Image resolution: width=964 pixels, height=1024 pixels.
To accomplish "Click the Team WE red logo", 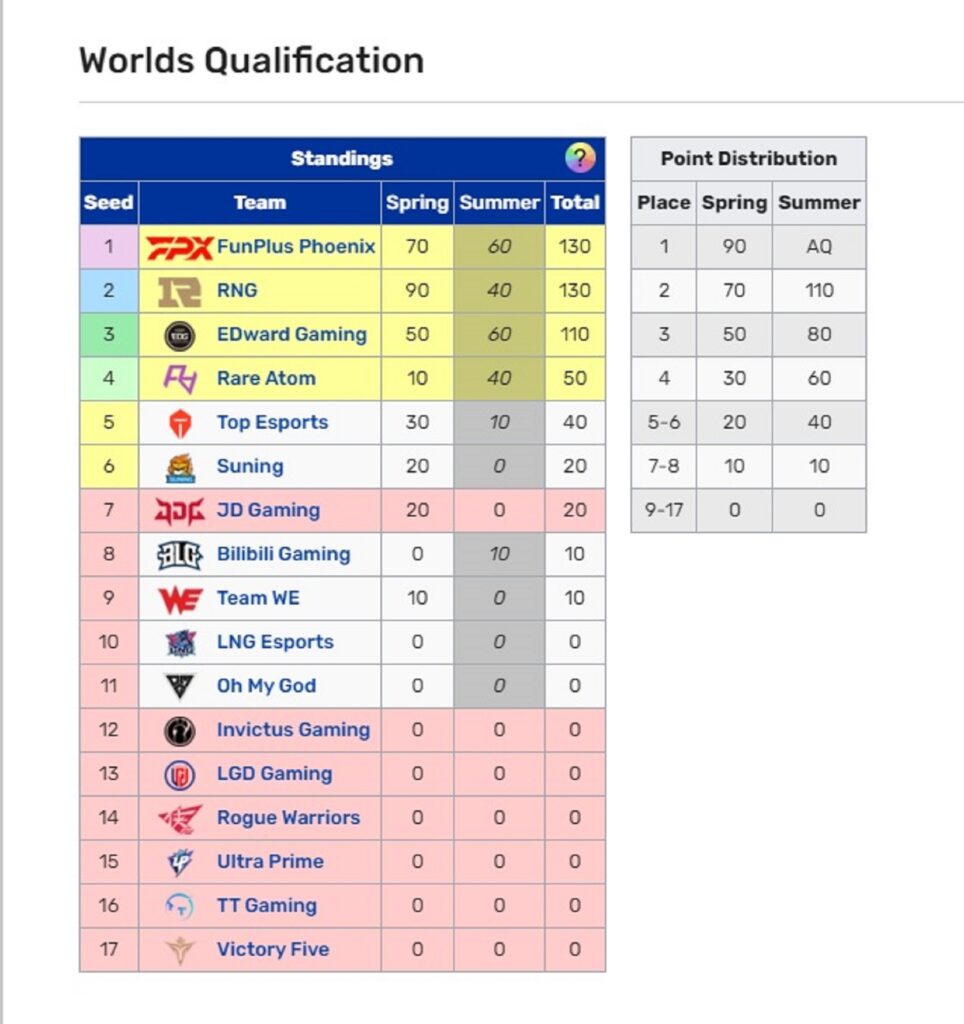I will 180,600.
